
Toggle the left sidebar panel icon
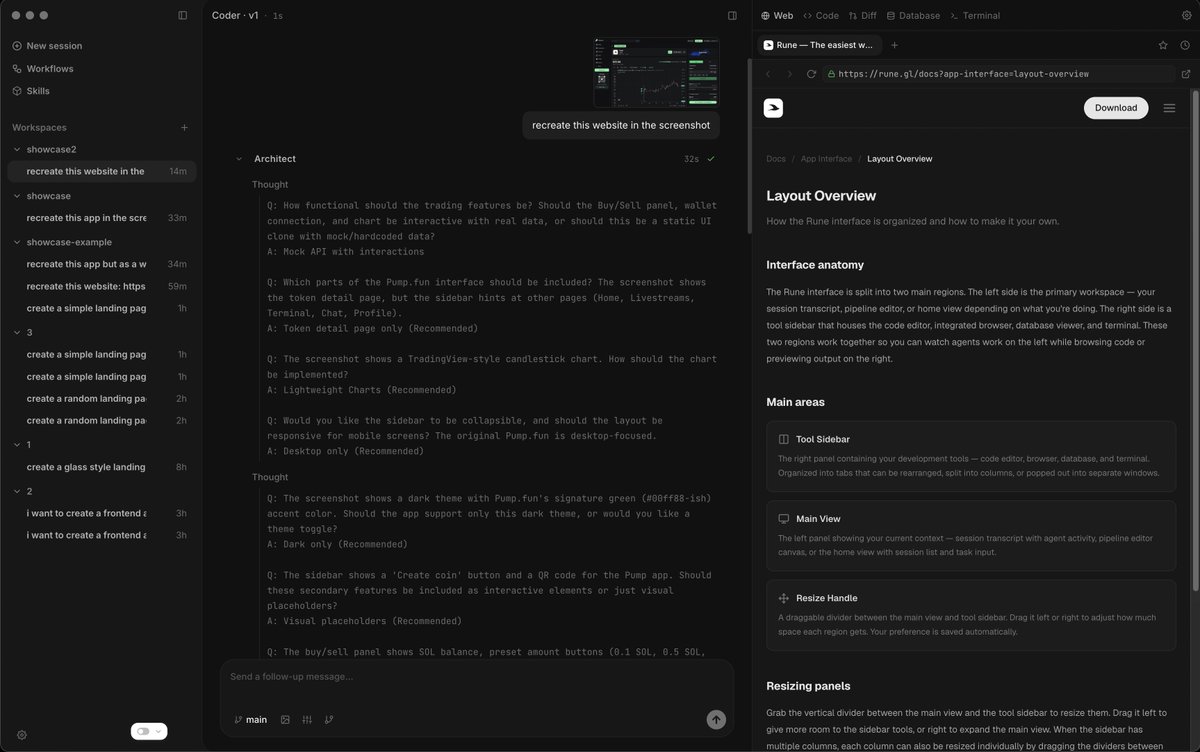point(182,15)
